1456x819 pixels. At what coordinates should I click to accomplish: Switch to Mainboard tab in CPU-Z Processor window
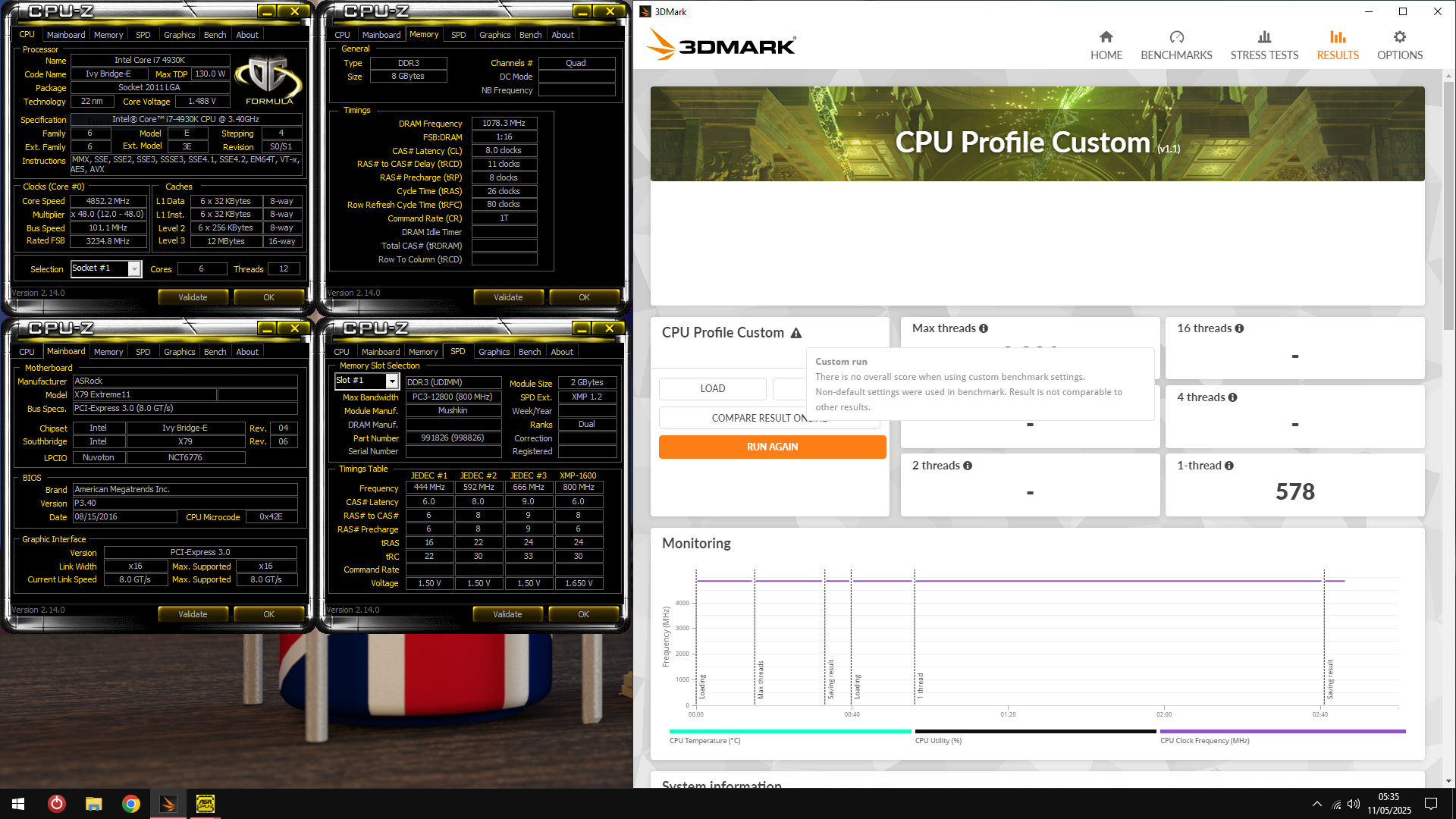65,35
